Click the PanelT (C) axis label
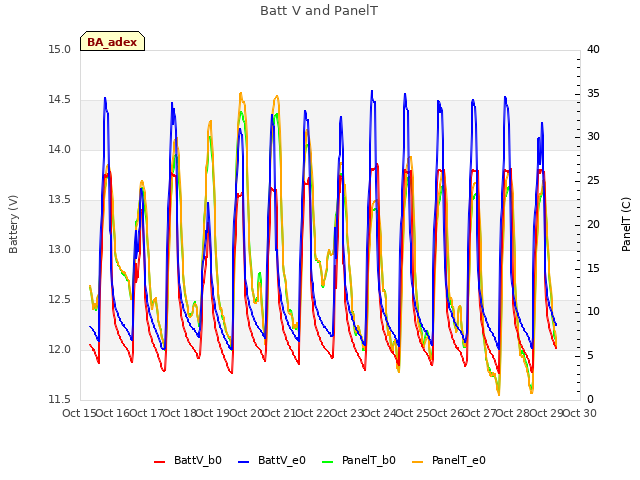Screen dimensions: 640x480 point(626,224)
